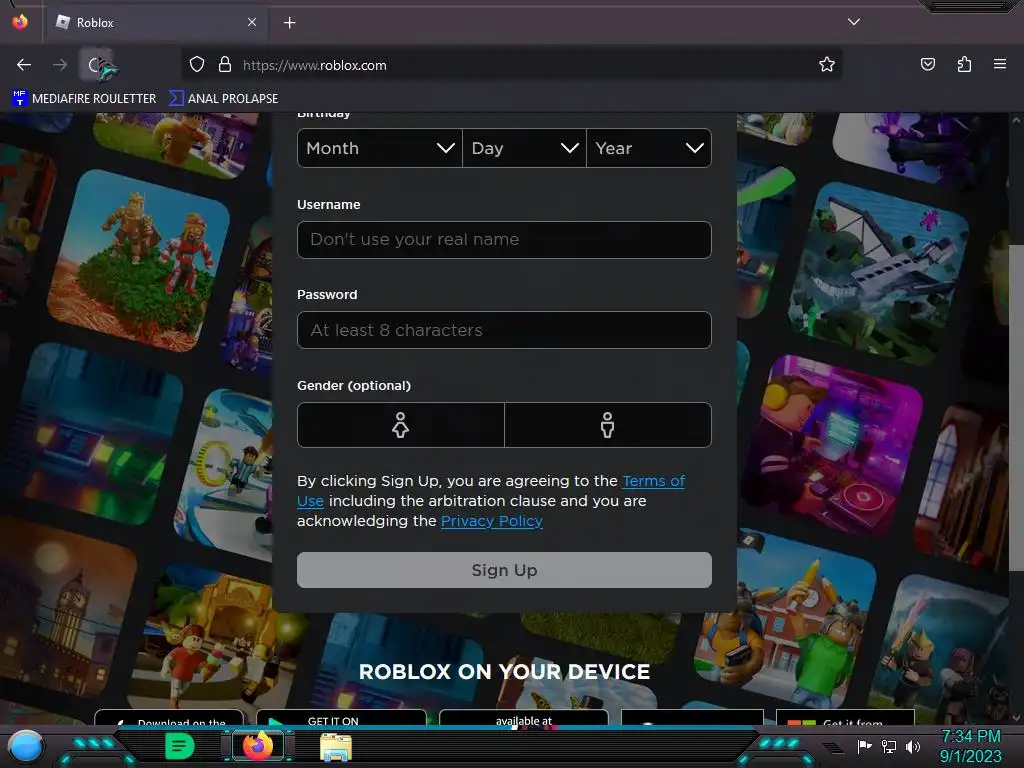Select the male gender option

[x=607, y=425]
